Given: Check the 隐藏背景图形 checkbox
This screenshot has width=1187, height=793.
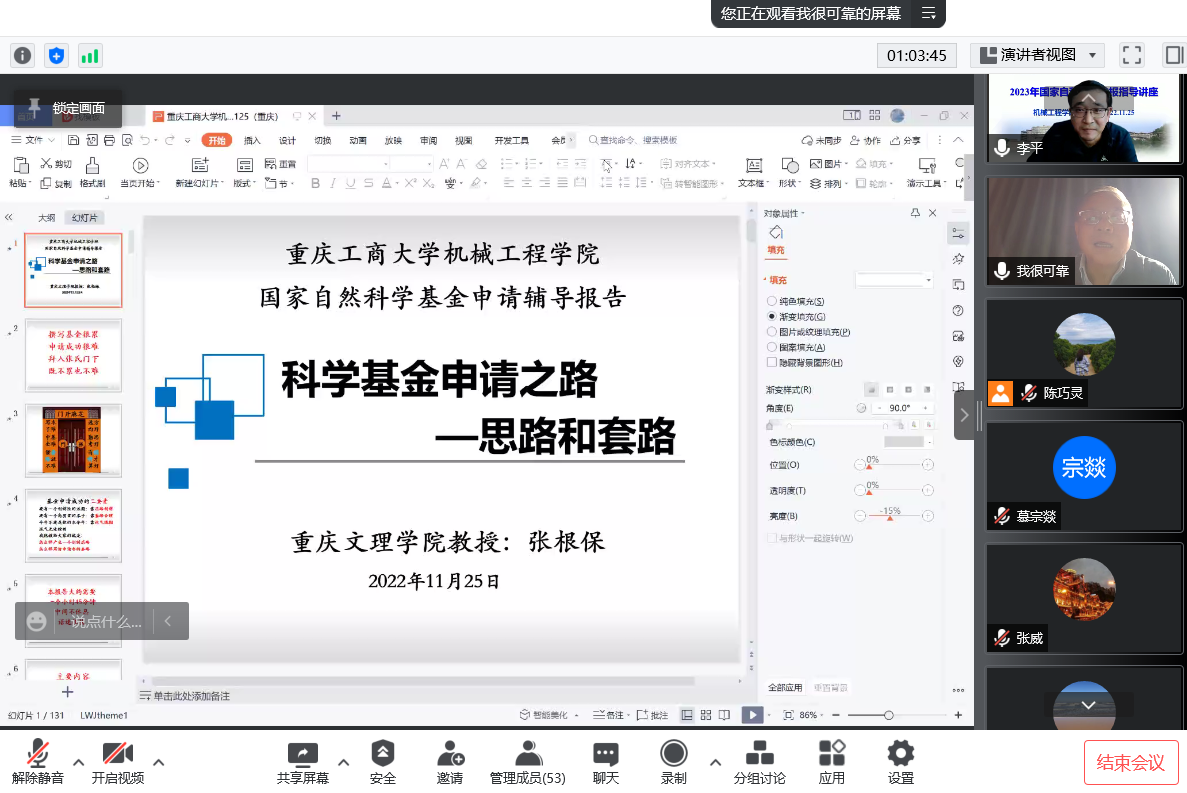Looking at the screenshot, I should 771,362.
